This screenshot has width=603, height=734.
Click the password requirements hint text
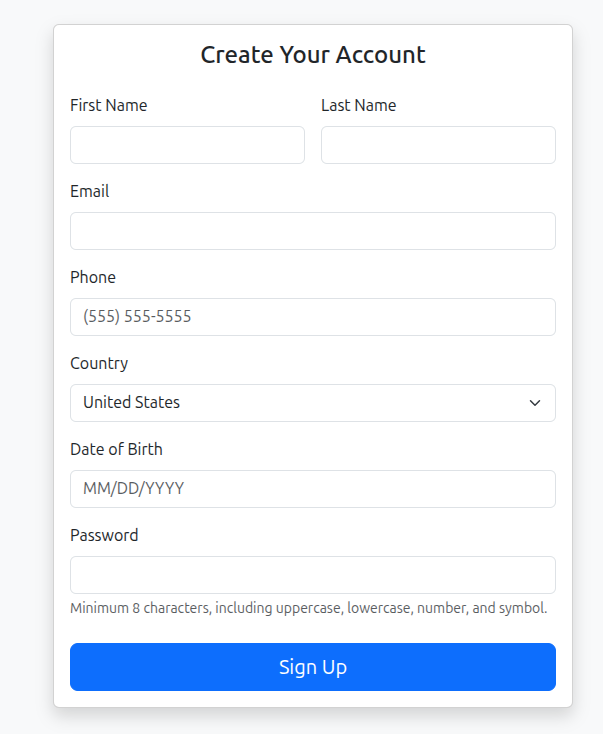(x=308, y=608)
